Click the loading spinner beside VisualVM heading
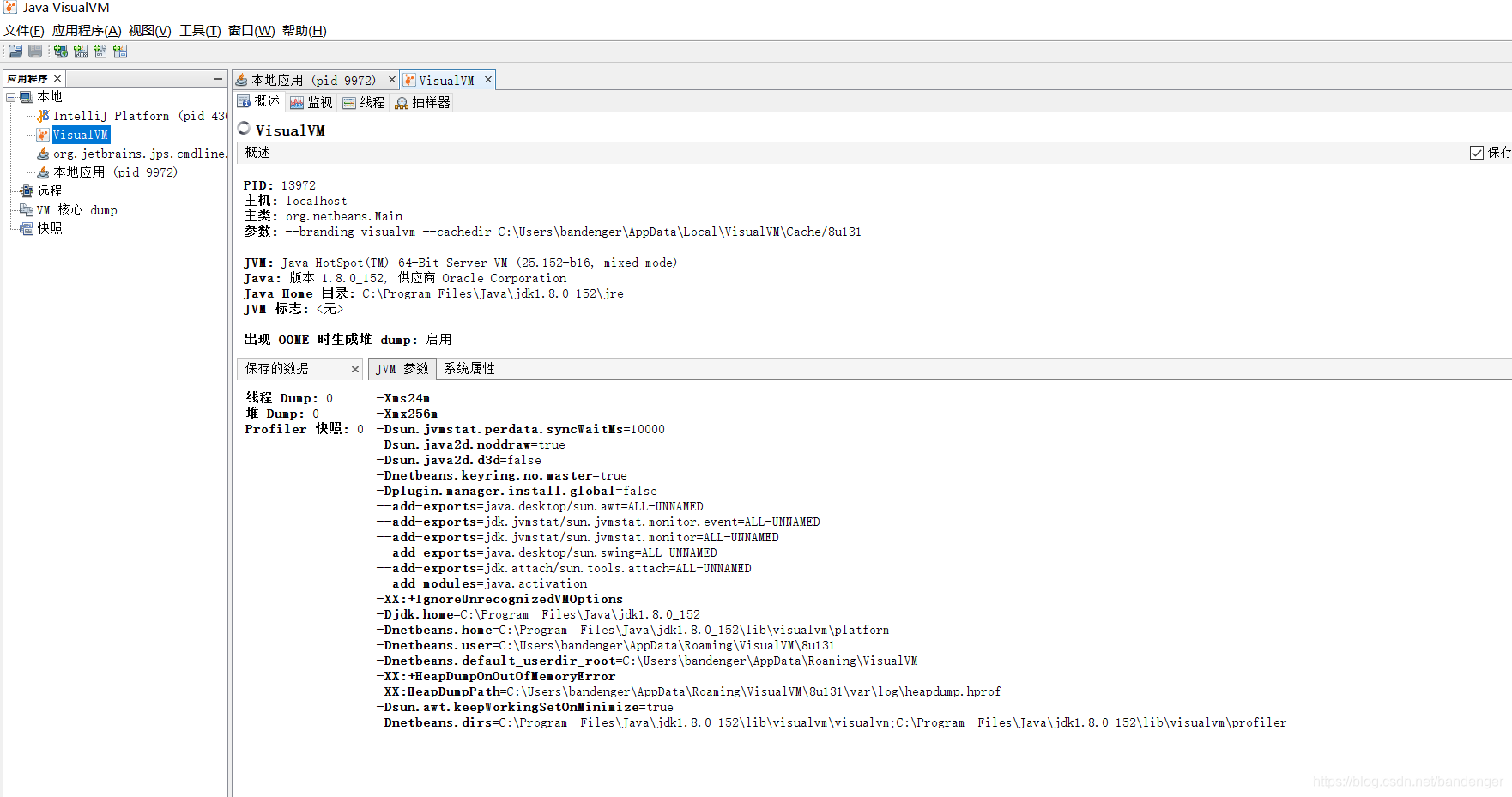 pos(245,129)
